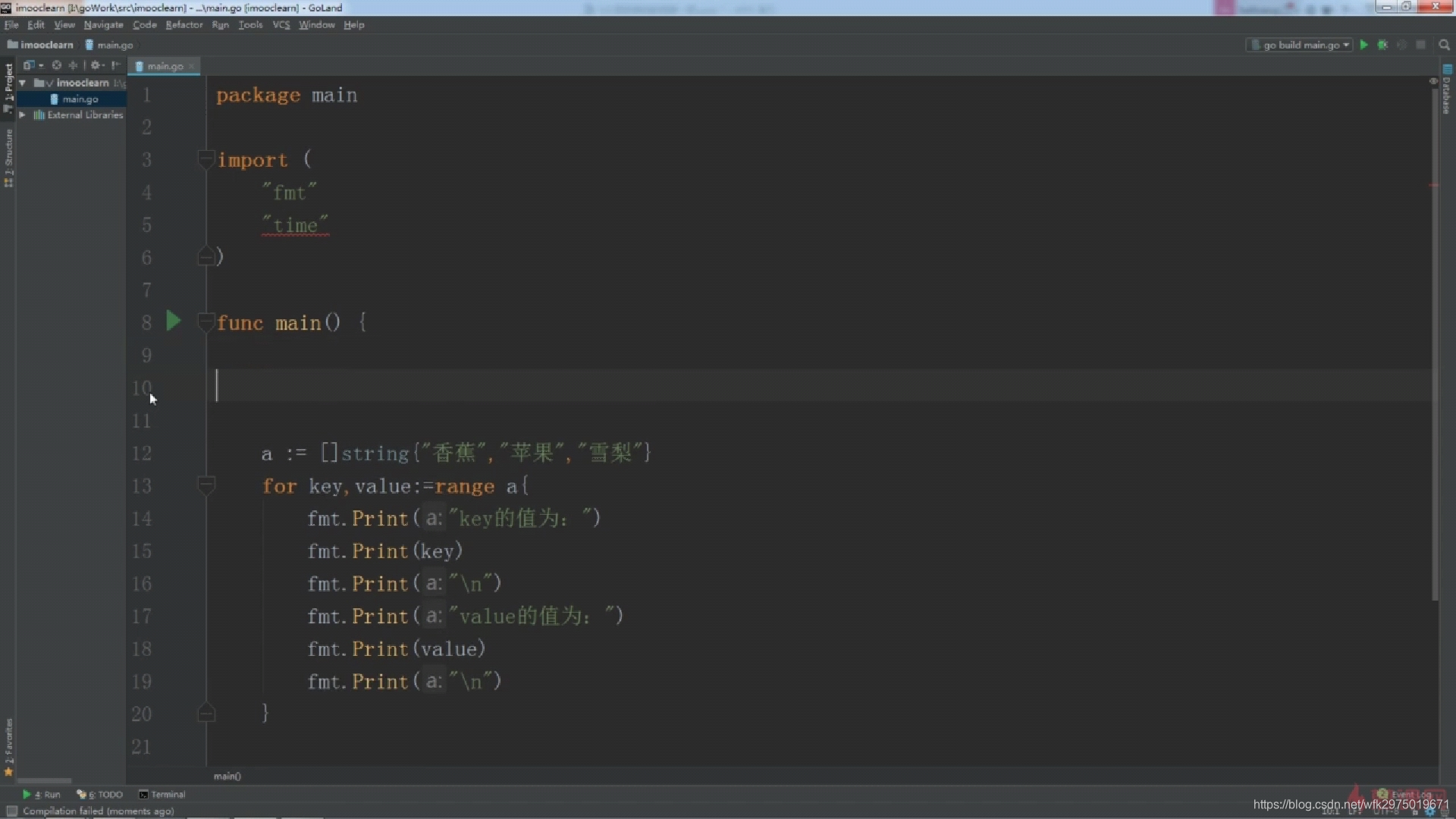Image resolution: width=1456 pixels, height=819 pixels.
Task: Start debugging with the green bug icon
Action: [1382, 45]
